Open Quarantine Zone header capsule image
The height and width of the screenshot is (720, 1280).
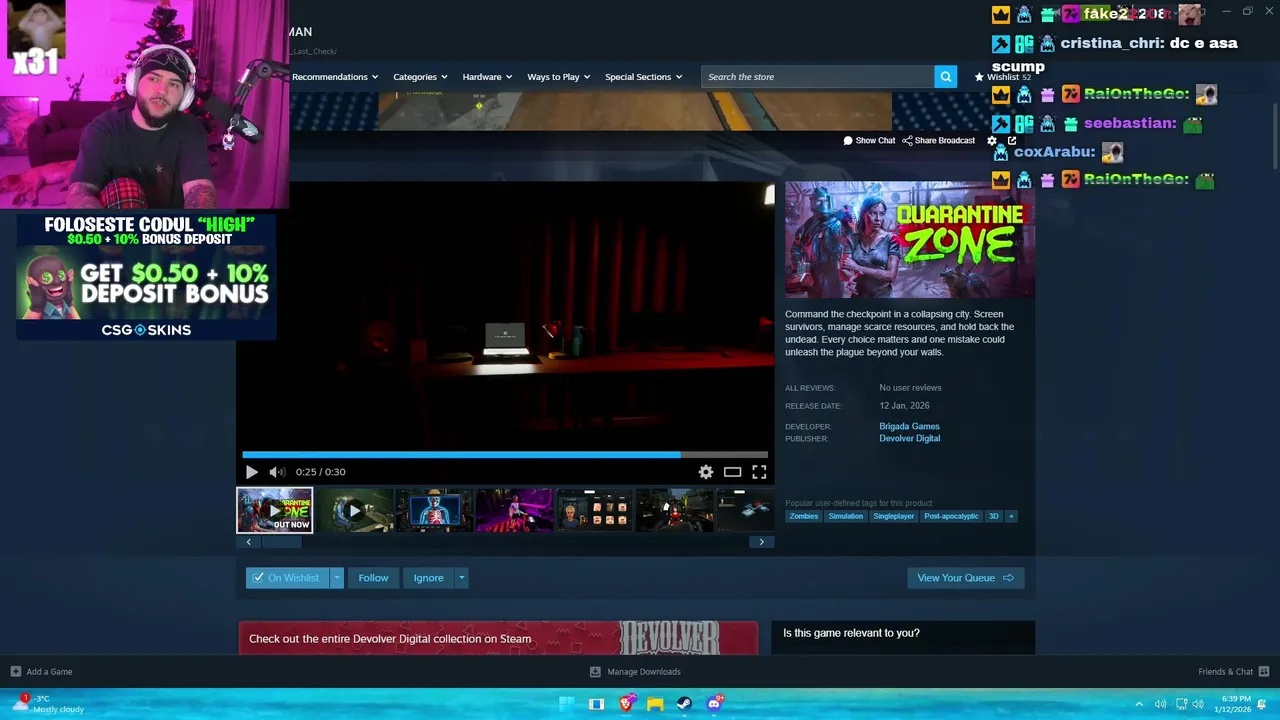[x=910, y=240]
